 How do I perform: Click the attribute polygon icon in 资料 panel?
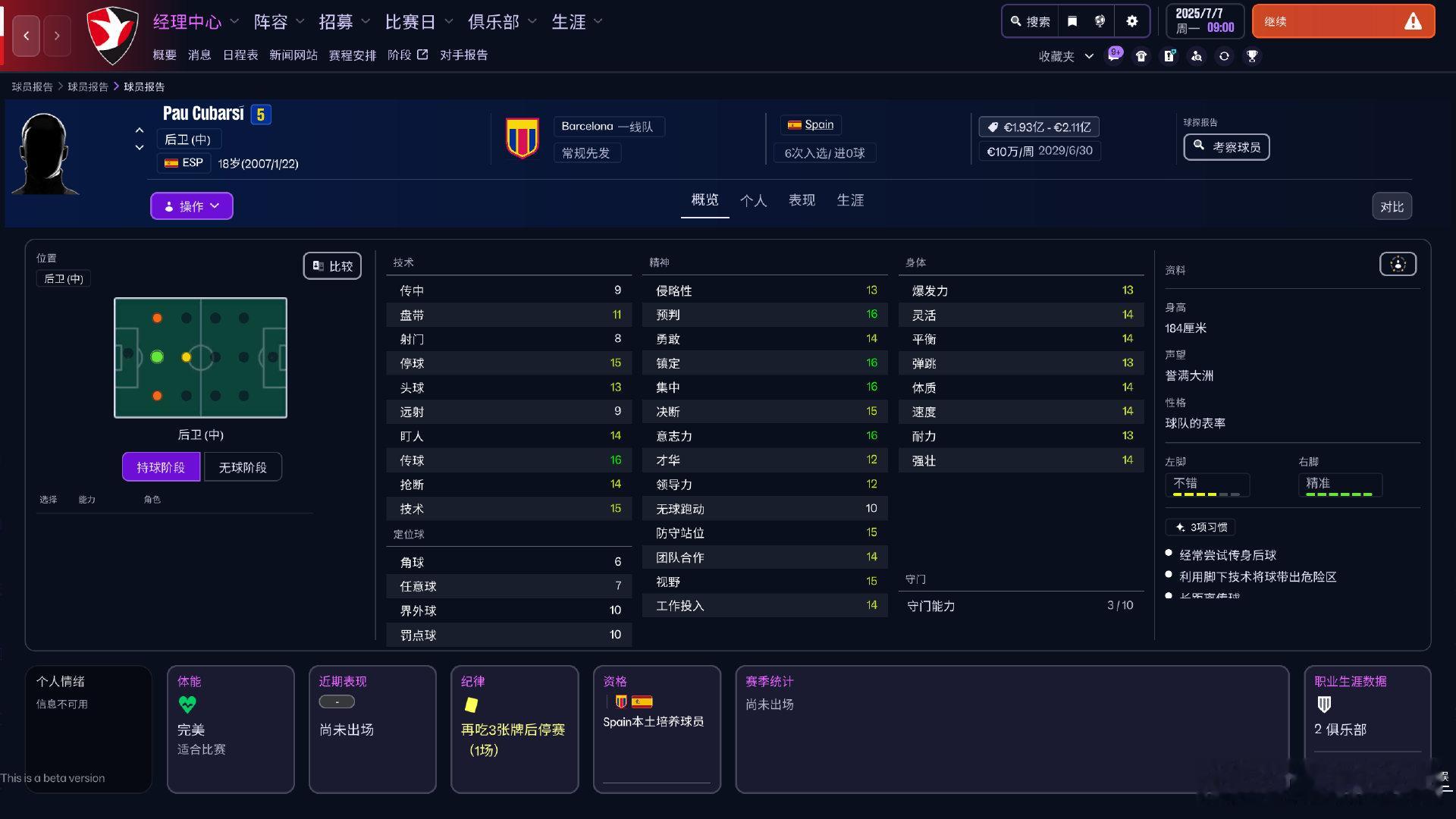(1398, 264)
